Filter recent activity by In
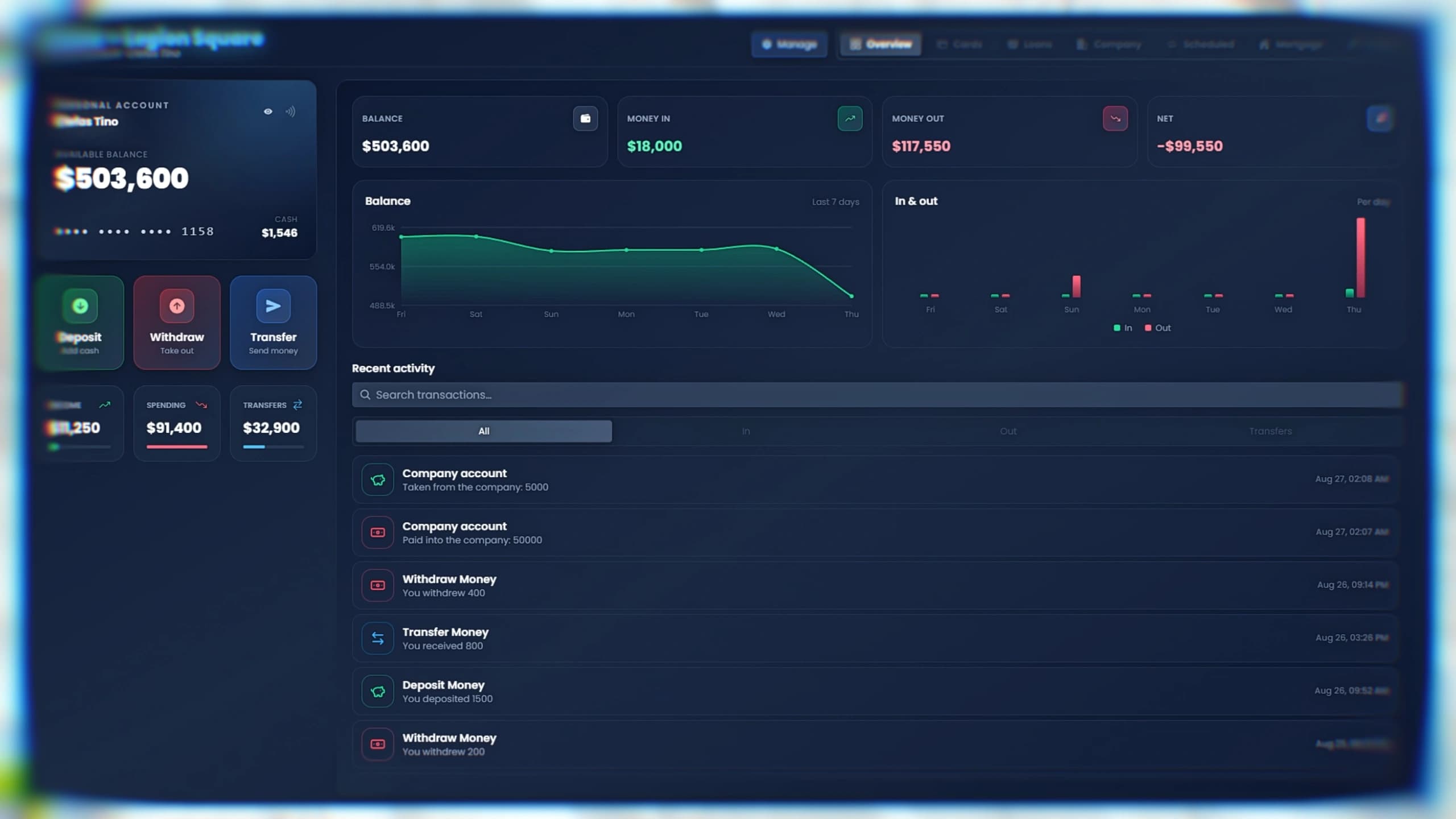The width and height of the screenshot is (1456, 819). pyautogui.click(x=746, y=431)
